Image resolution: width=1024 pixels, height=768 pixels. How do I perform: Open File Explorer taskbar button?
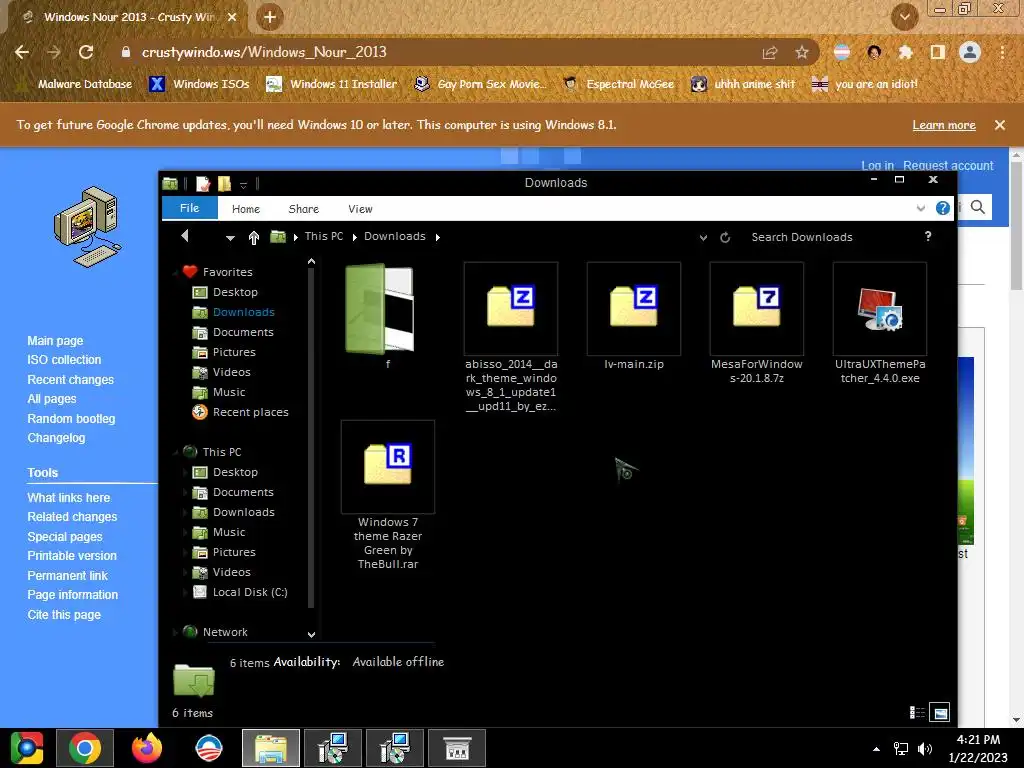point(271,748)
